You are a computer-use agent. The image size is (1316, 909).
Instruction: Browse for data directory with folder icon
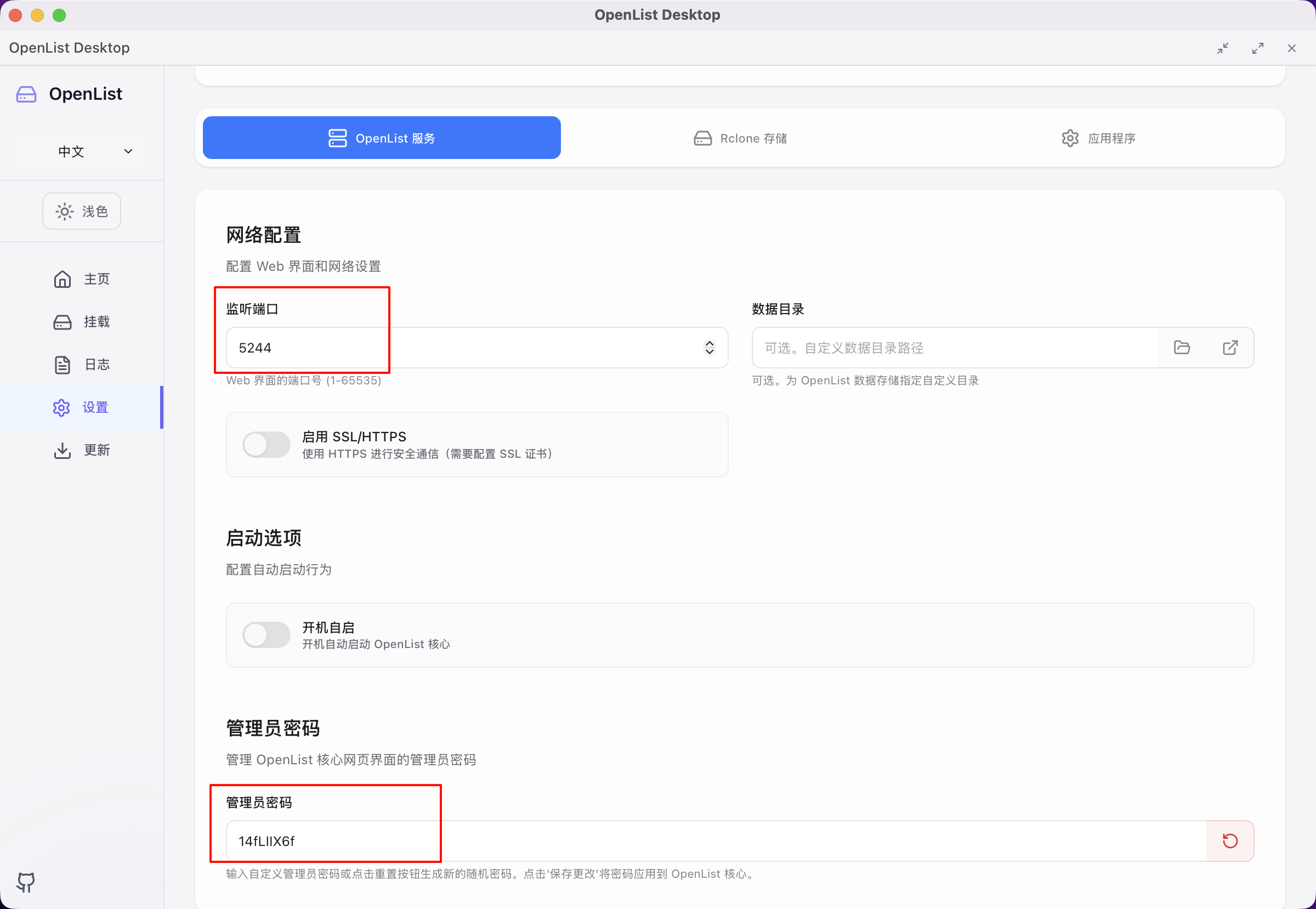pyautogui.click(x=1182, y=348)
